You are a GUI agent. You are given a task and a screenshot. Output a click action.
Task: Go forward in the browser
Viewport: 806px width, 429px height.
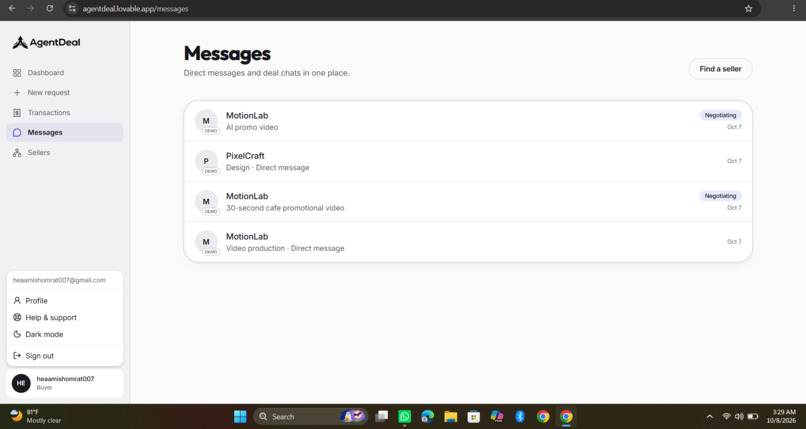click(30, 8)
